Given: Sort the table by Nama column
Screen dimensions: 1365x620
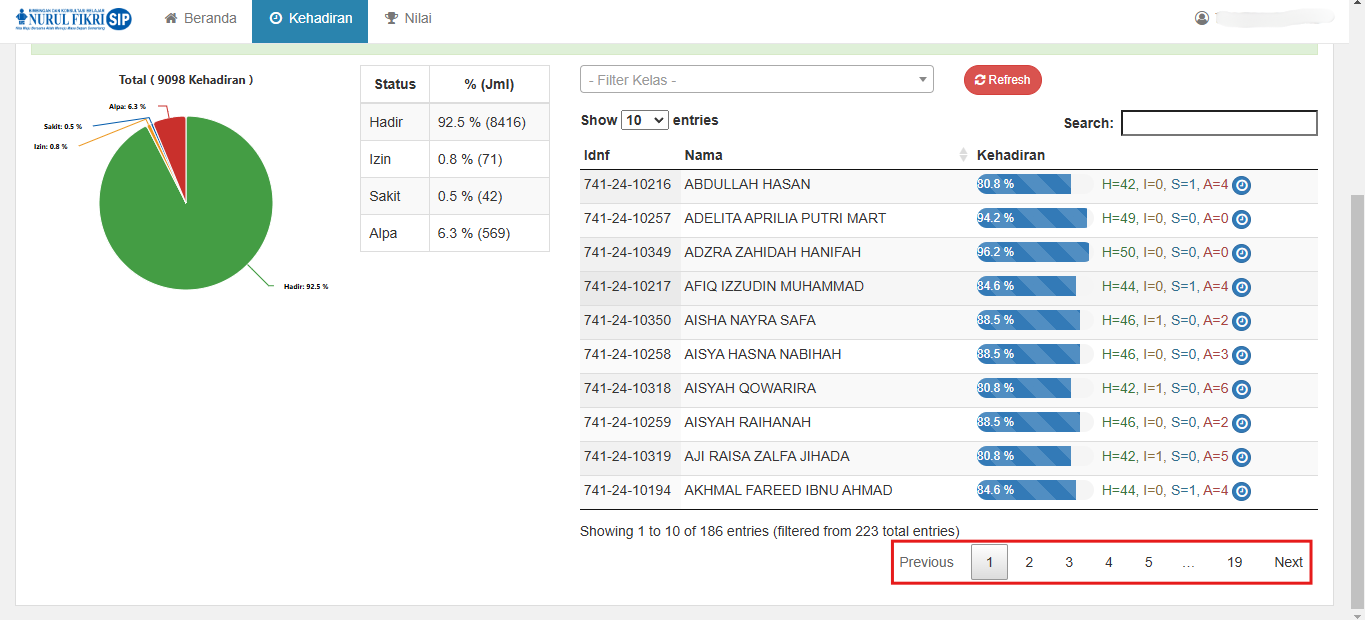Looking at the screenshot, I should tap(820, 155).
